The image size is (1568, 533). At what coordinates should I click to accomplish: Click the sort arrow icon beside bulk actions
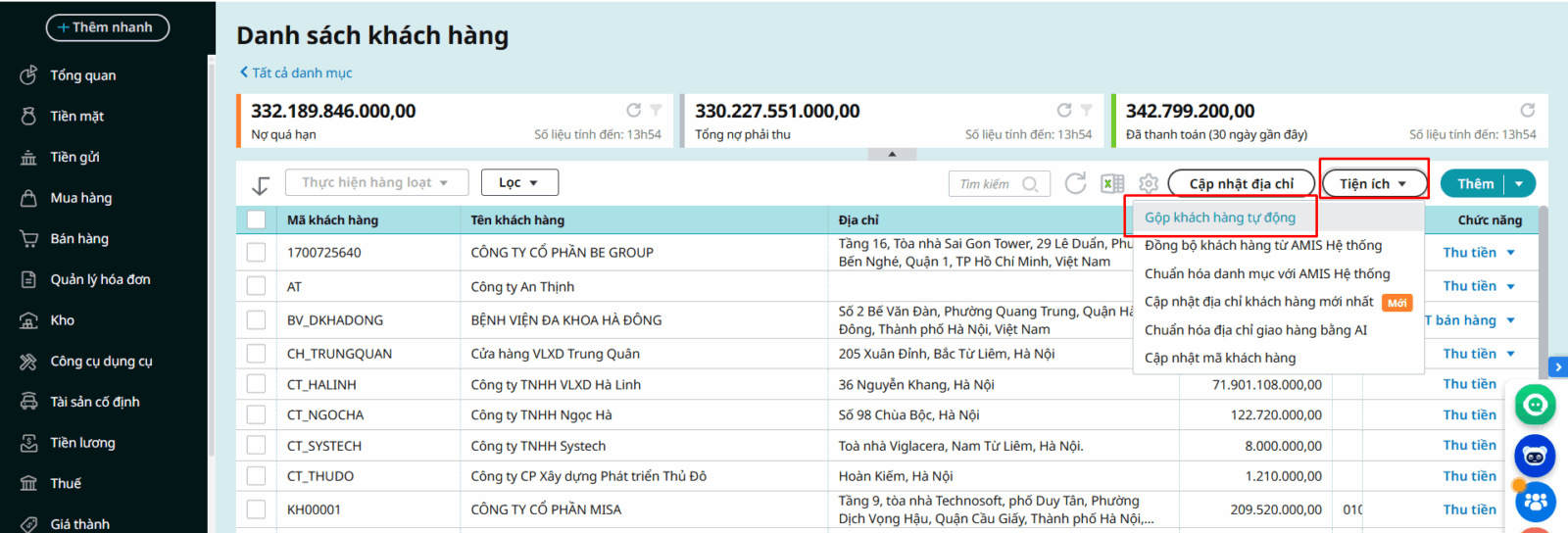pos(261,185)
